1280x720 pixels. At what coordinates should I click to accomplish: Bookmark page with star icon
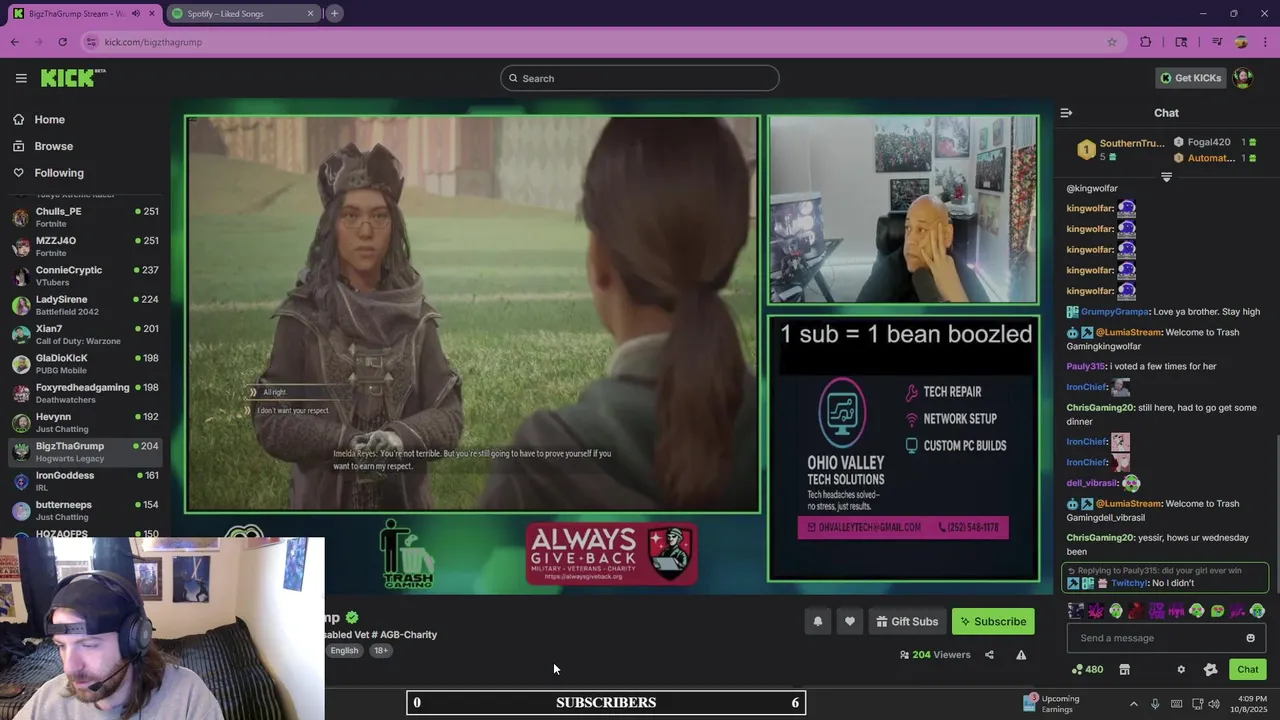pos(1111,42)
